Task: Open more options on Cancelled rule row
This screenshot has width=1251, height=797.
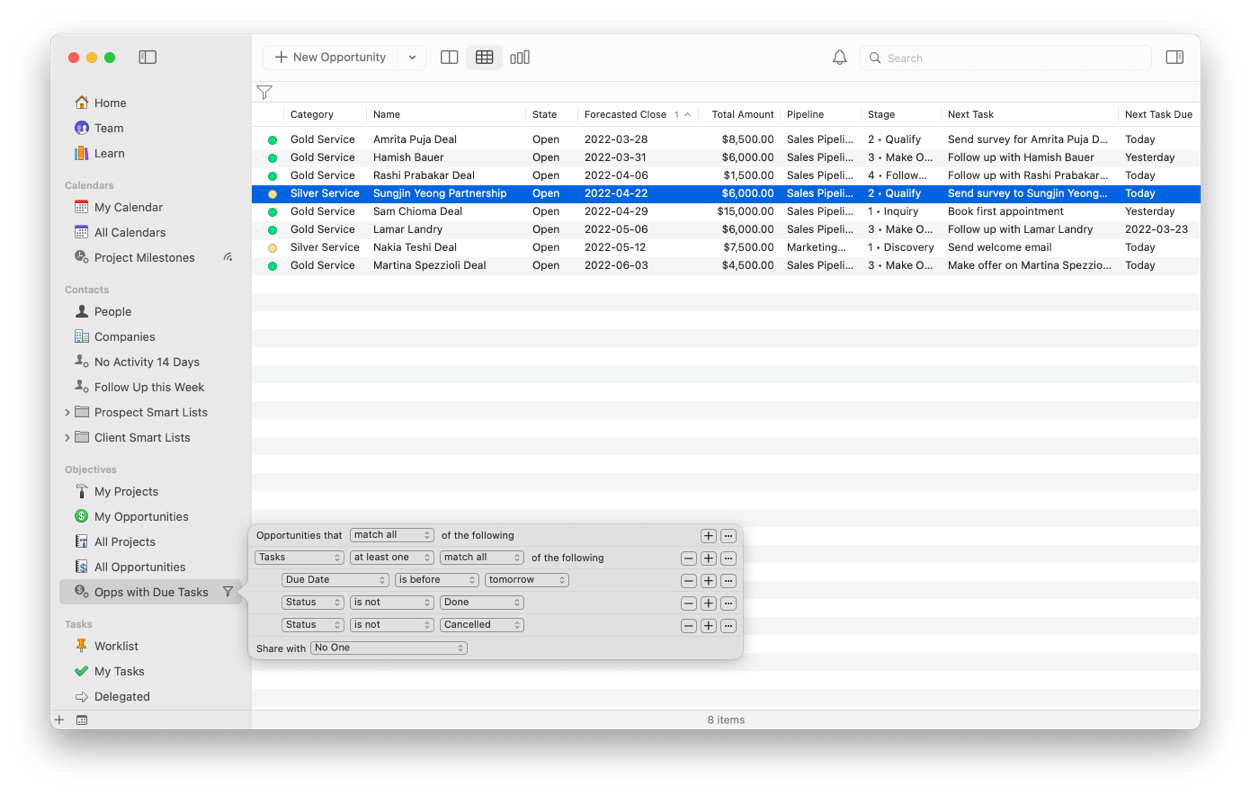Action: (x=729, y=626)
